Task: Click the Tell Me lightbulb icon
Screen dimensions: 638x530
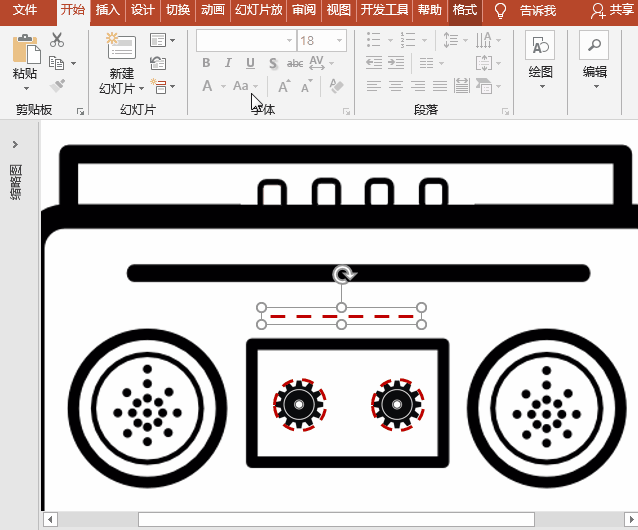Action: (x=501, y=11)
